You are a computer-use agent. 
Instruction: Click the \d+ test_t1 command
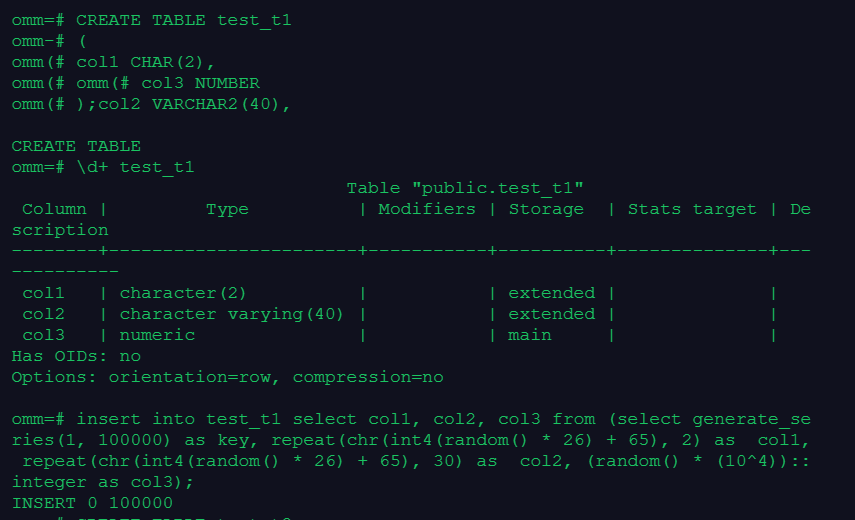click(135, 167)
